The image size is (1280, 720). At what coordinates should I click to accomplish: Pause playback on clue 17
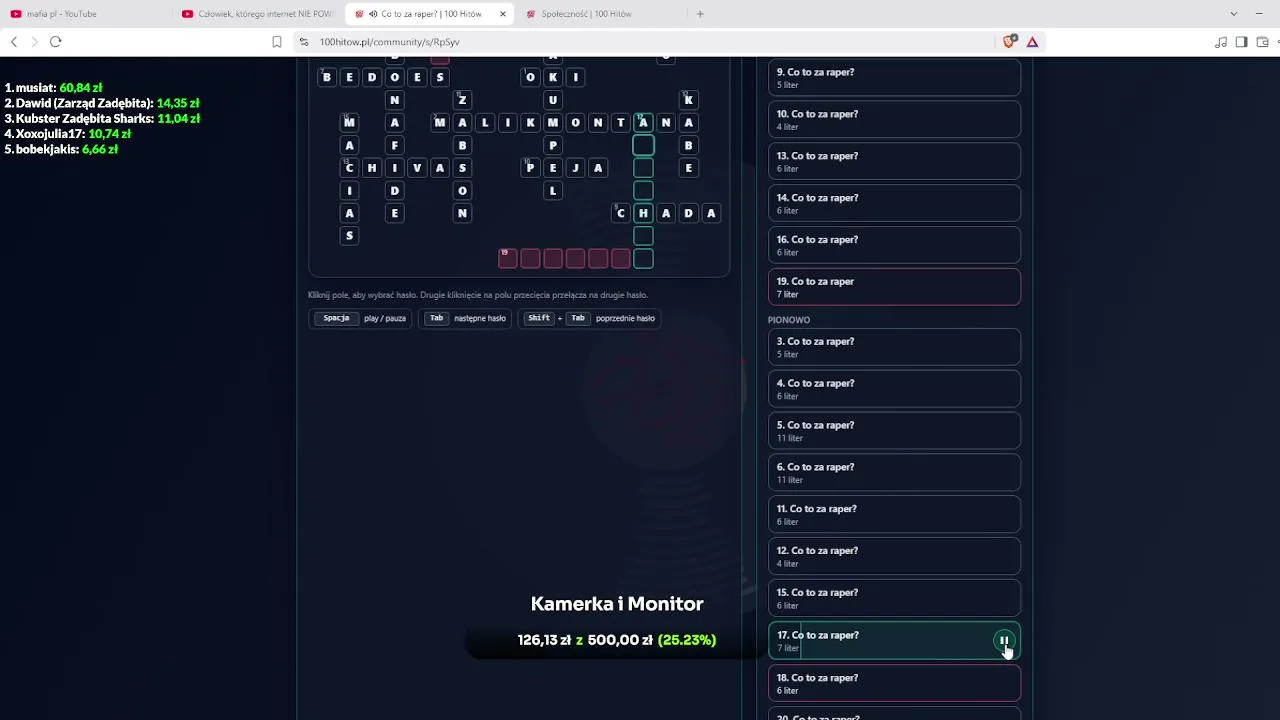coord(1003,641)
